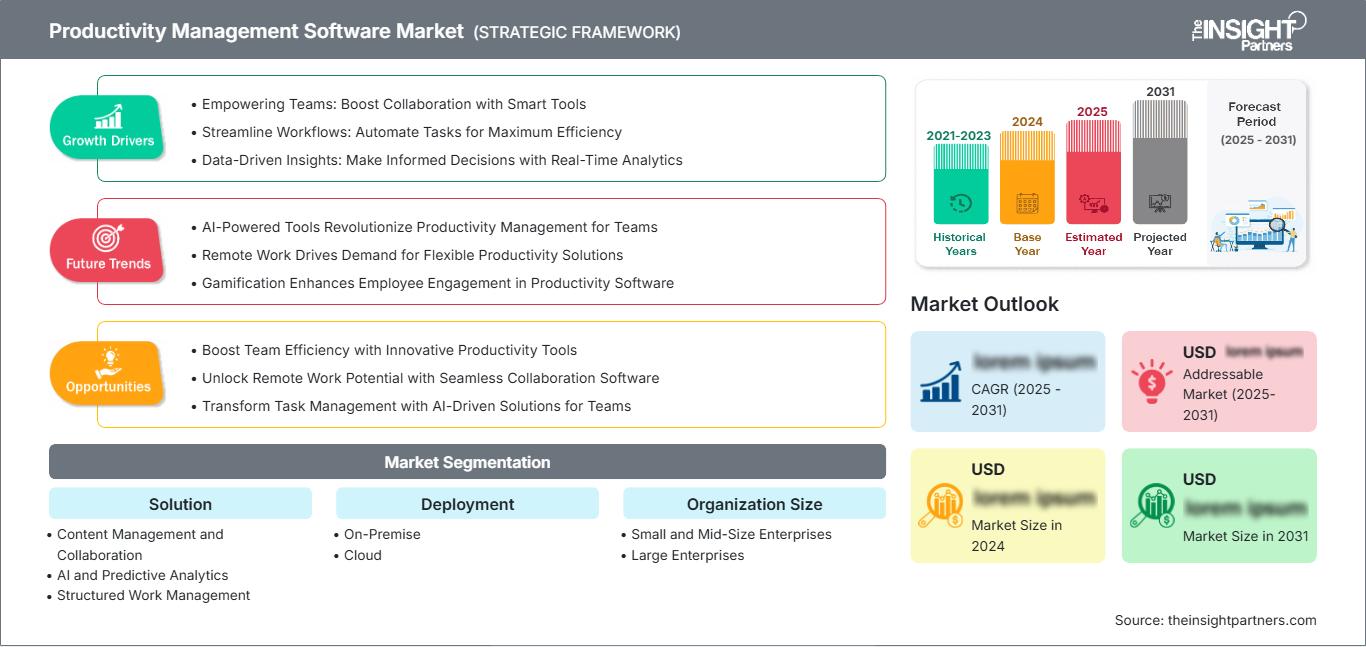Open the Organization Size segment header
This screenshot has width=1366, height=647.
[x=754, y=504]
